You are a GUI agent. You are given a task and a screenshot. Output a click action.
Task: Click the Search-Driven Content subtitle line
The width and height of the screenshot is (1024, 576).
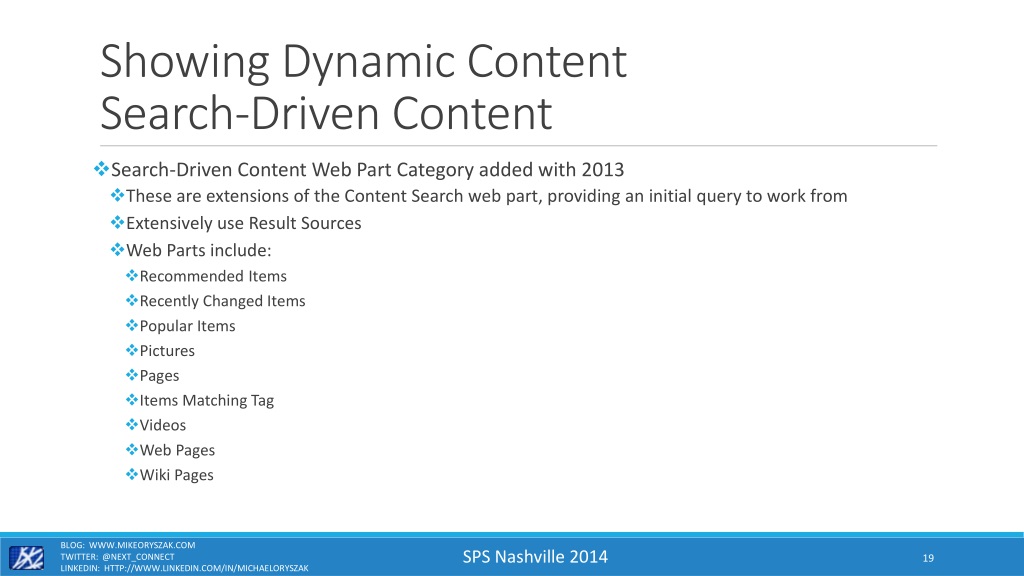[326, 113]
